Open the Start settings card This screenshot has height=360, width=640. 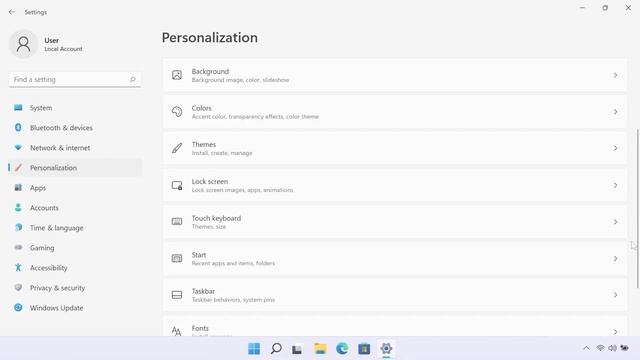395,258
